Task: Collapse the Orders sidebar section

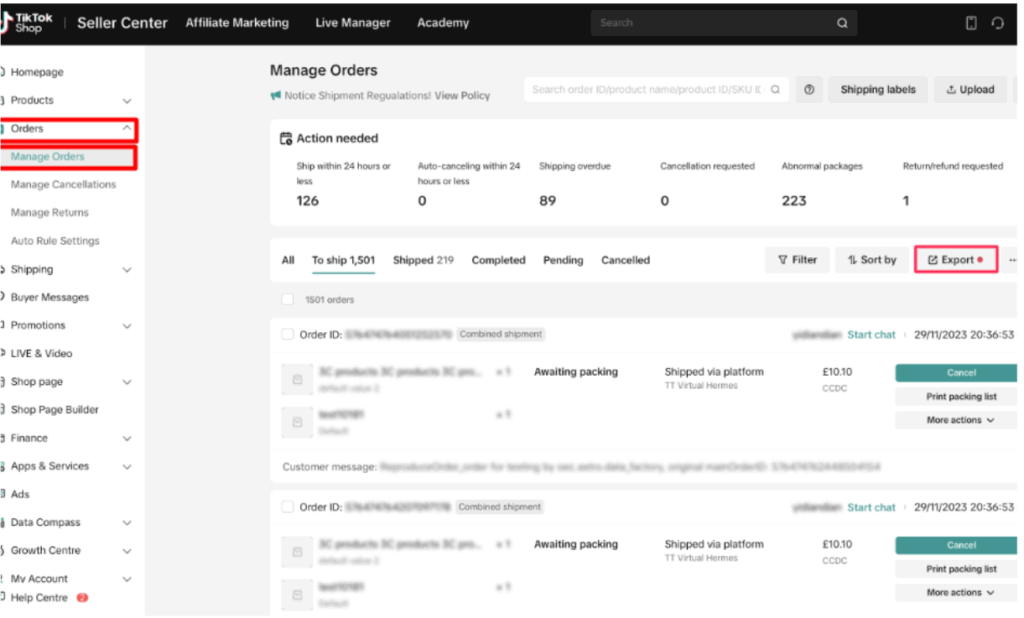Action: [x=126, y=129]
